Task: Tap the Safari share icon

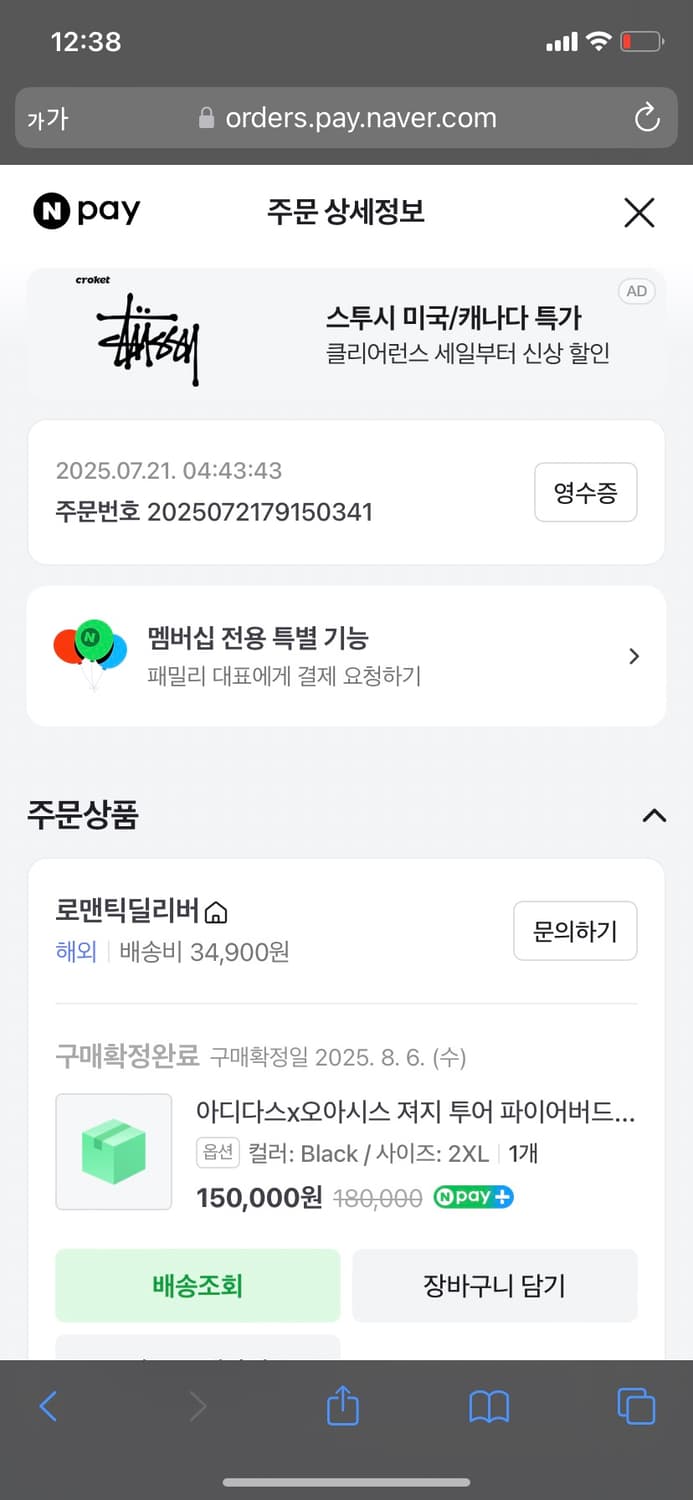Action: click(x=343, y=1405)
